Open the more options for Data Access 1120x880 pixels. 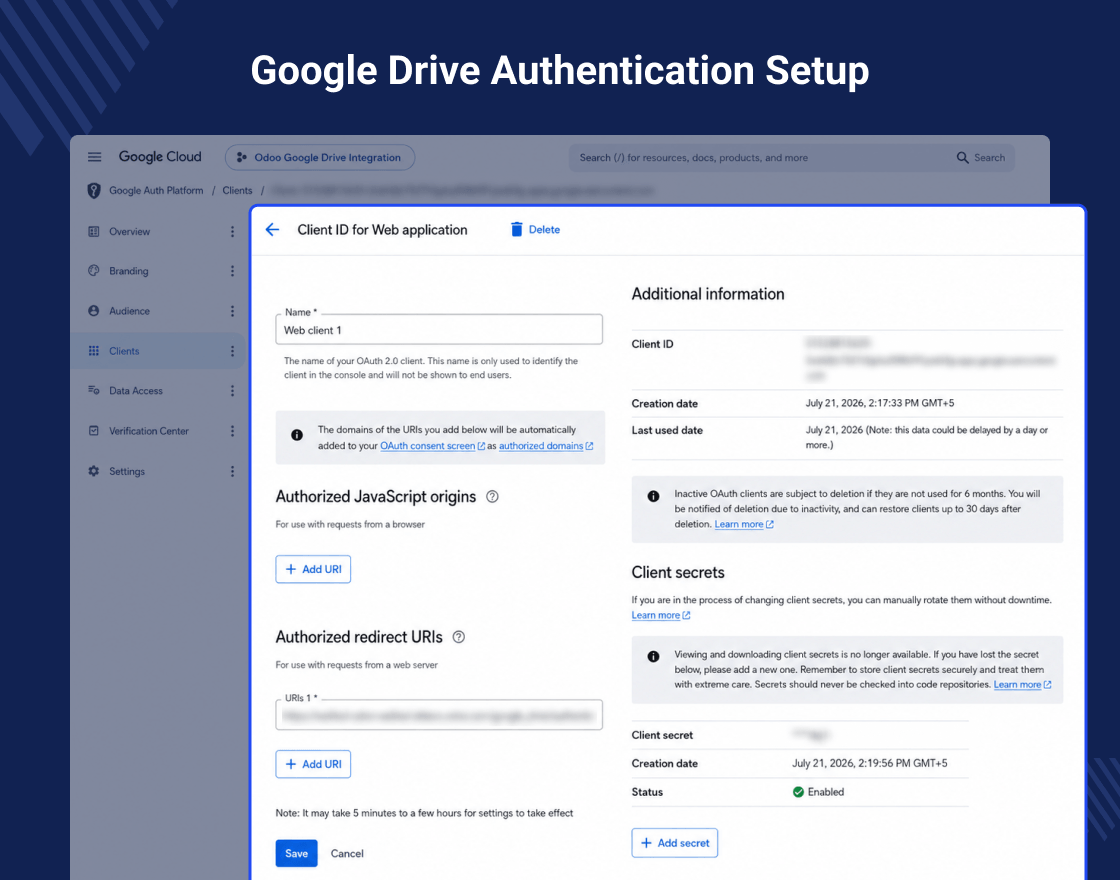click(x=232, y=391)
